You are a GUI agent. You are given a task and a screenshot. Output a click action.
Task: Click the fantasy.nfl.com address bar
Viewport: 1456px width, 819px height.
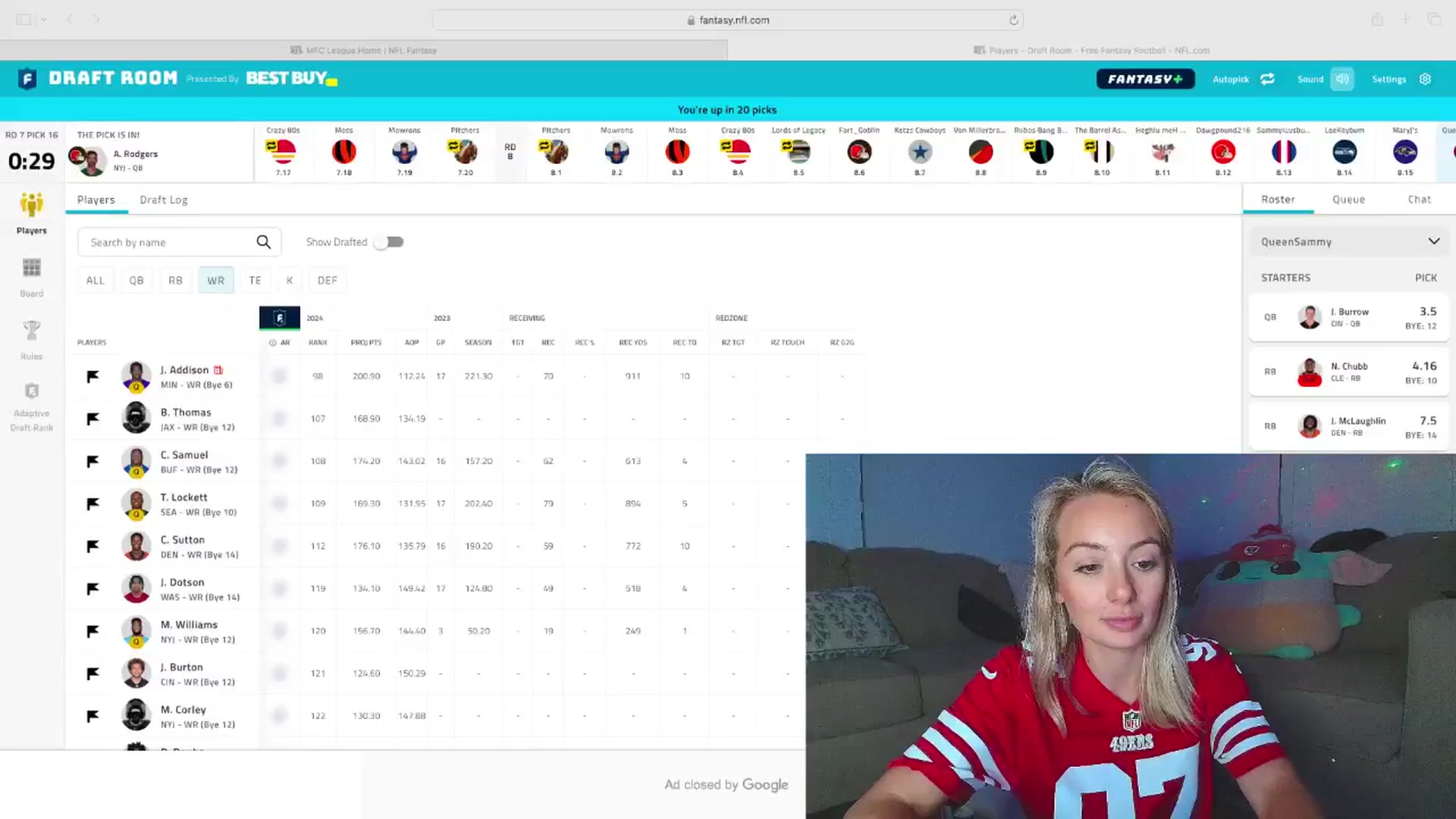click(728, 20)
